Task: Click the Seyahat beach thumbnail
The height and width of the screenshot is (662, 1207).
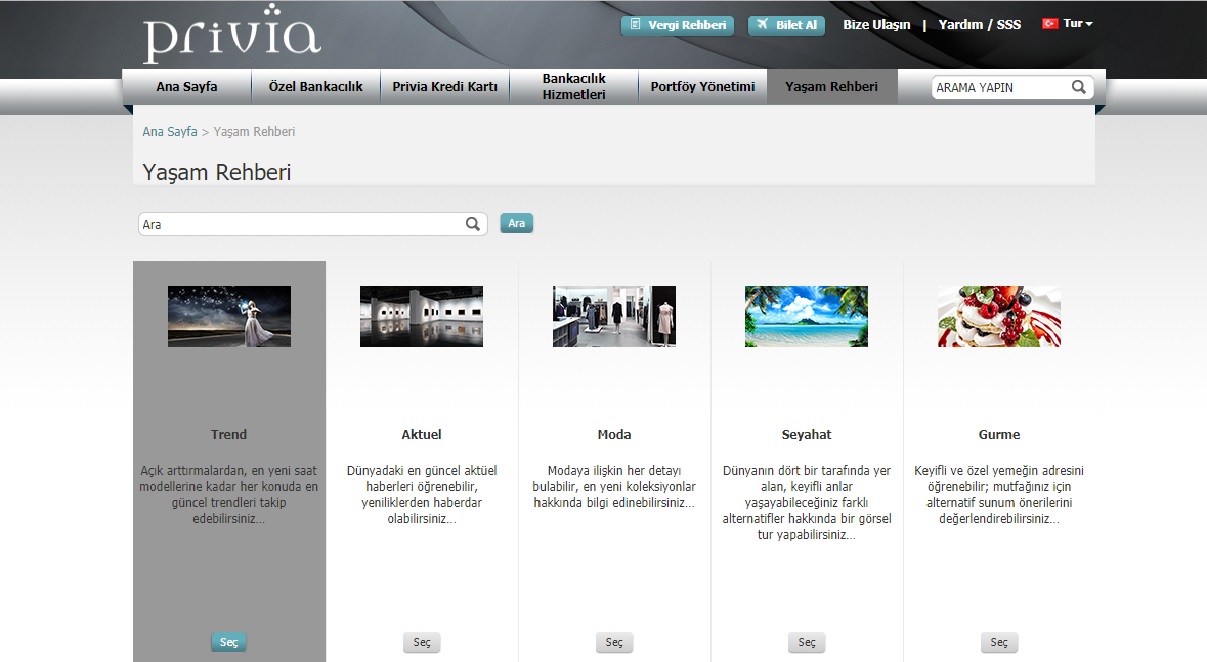Action: [x=806, y=316]
